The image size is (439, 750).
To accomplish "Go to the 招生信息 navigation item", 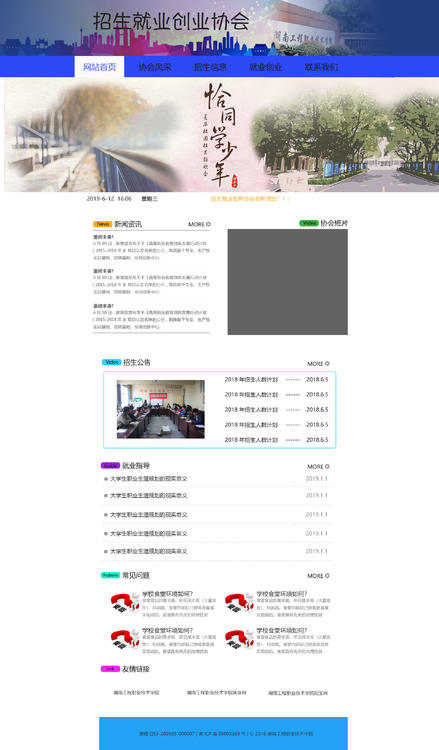I will coord(210,67).
